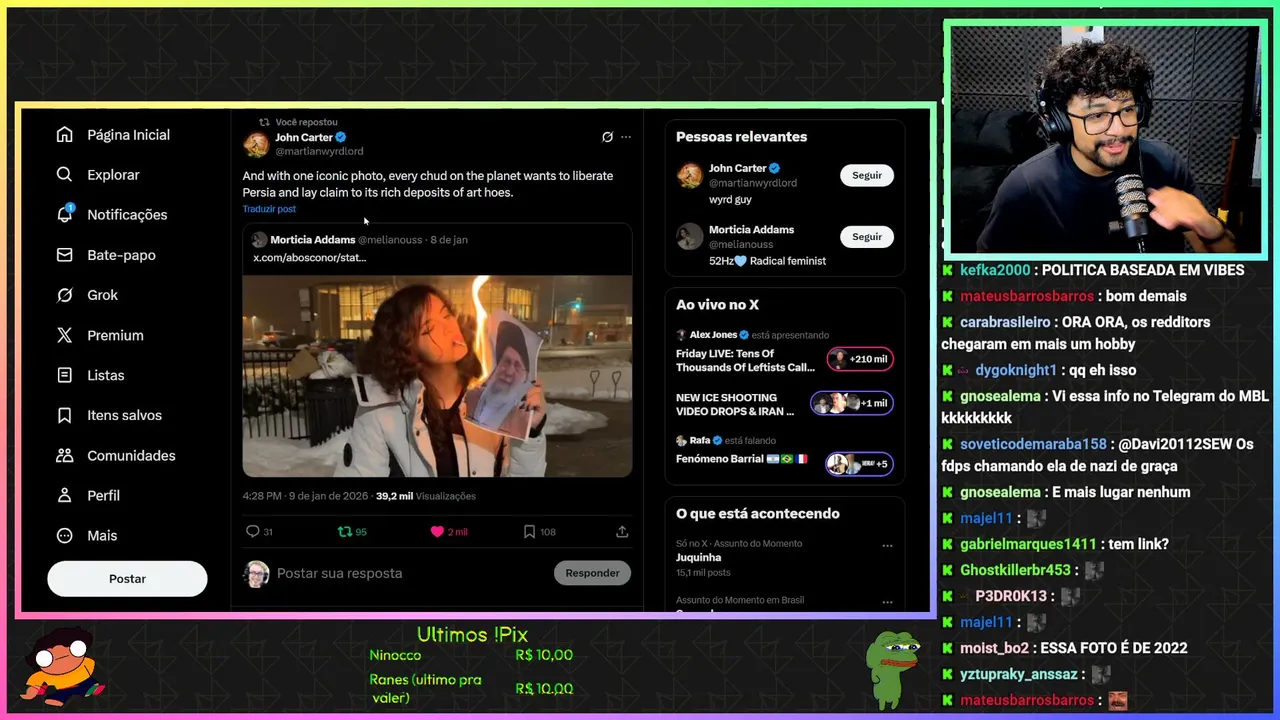This screenshot has height=720, width=1280.
Task: Click John Carter verified badge on post
Action: [x=341, y=137]
